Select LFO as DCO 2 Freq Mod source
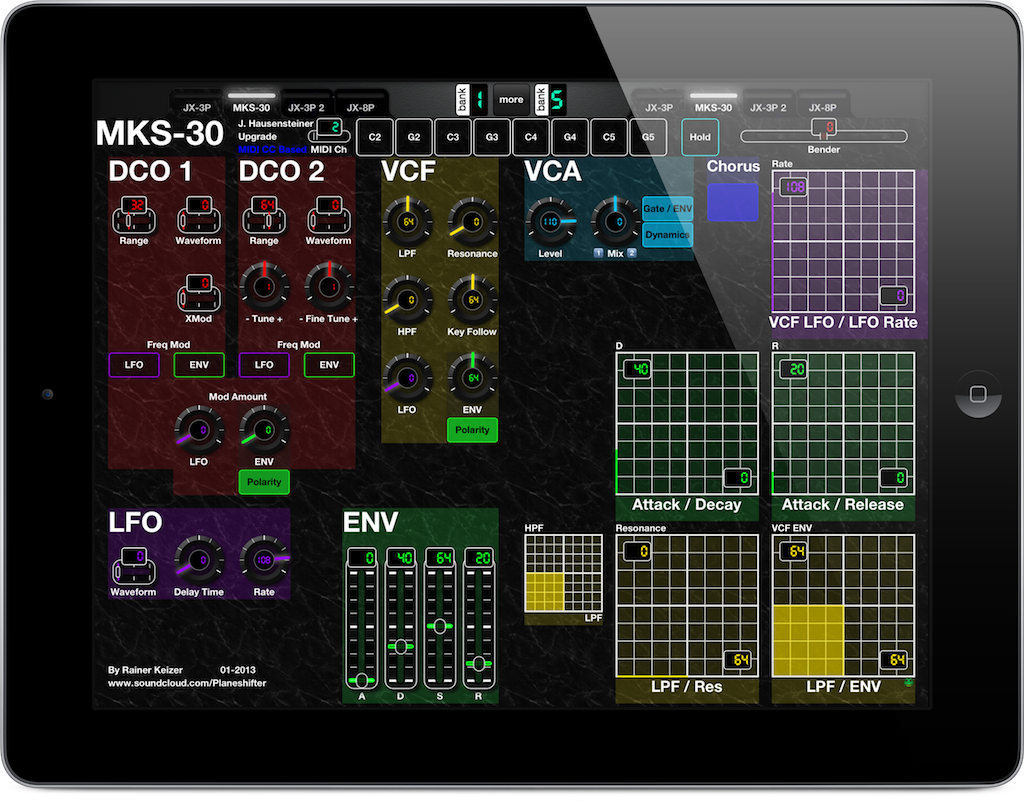 (x=263, y=365)
